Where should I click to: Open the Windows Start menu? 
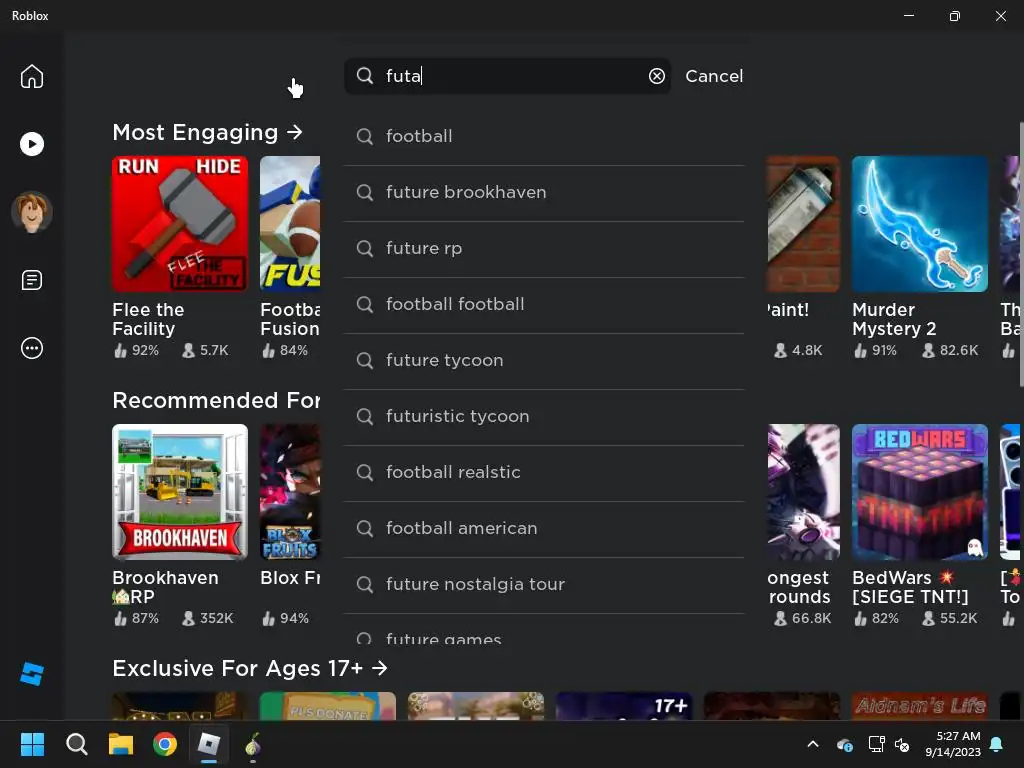tap(32, 744)
